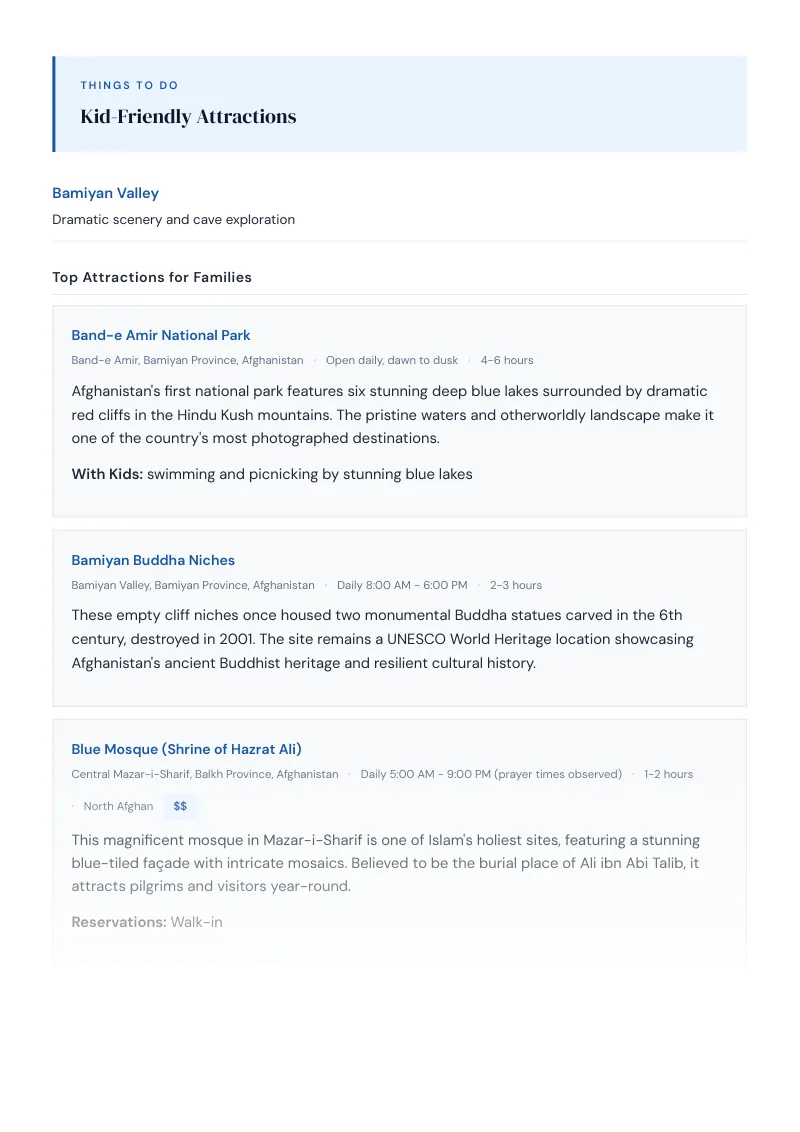This screenshot has height=1132, width=800.
Task: Click Dramatic scenery and cave exploration subtitle
Action: tap(173, 219)
